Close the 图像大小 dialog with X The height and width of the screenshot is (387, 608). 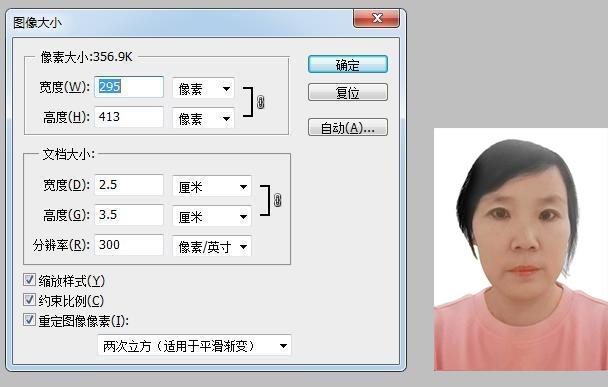377,18
